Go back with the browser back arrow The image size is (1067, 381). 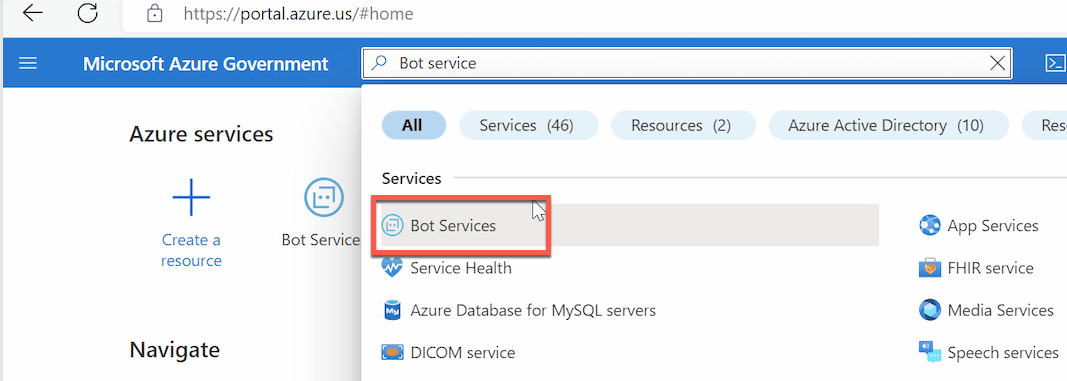(33, 13)
